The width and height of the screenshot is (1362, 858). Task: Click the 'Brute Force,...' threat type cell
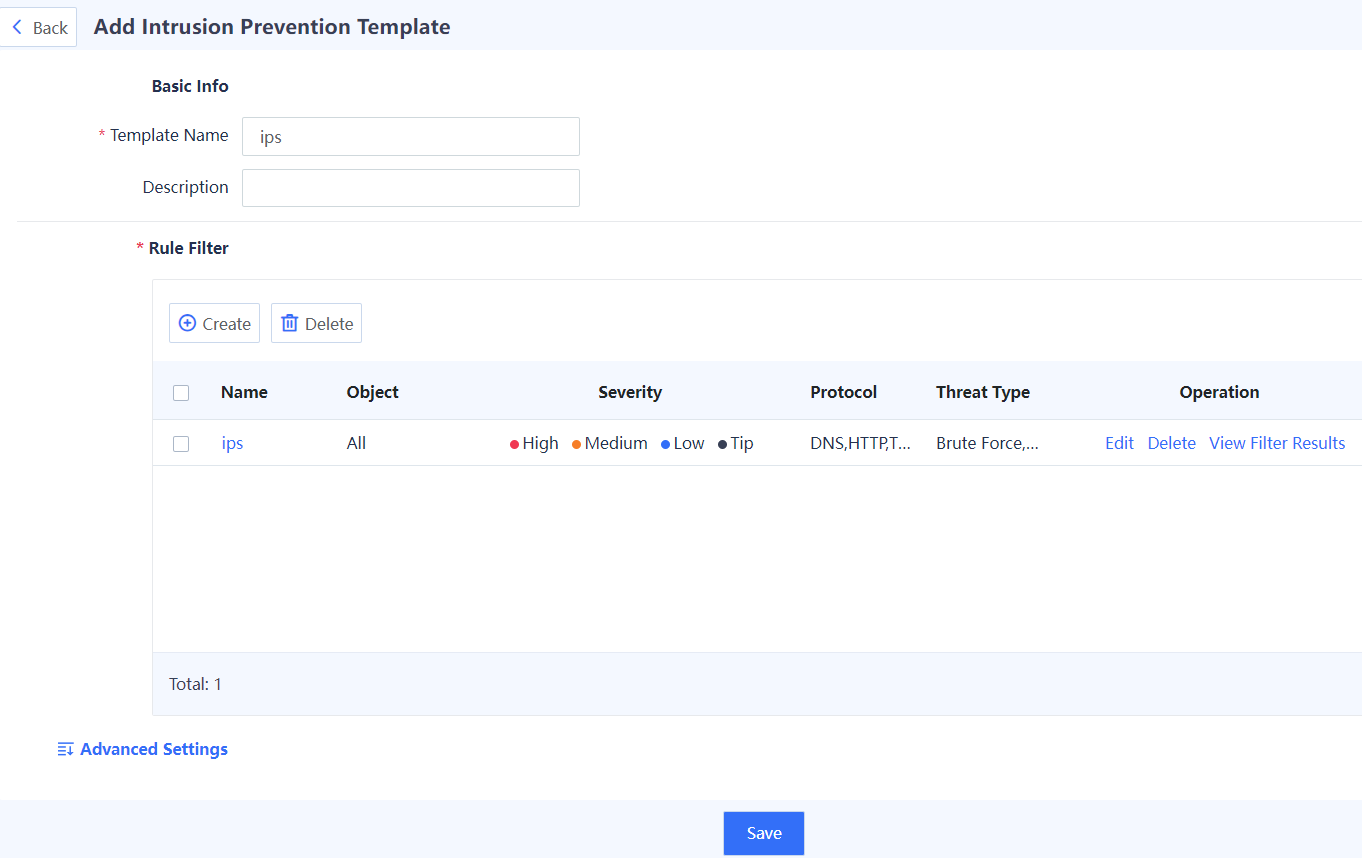[987, 443]
